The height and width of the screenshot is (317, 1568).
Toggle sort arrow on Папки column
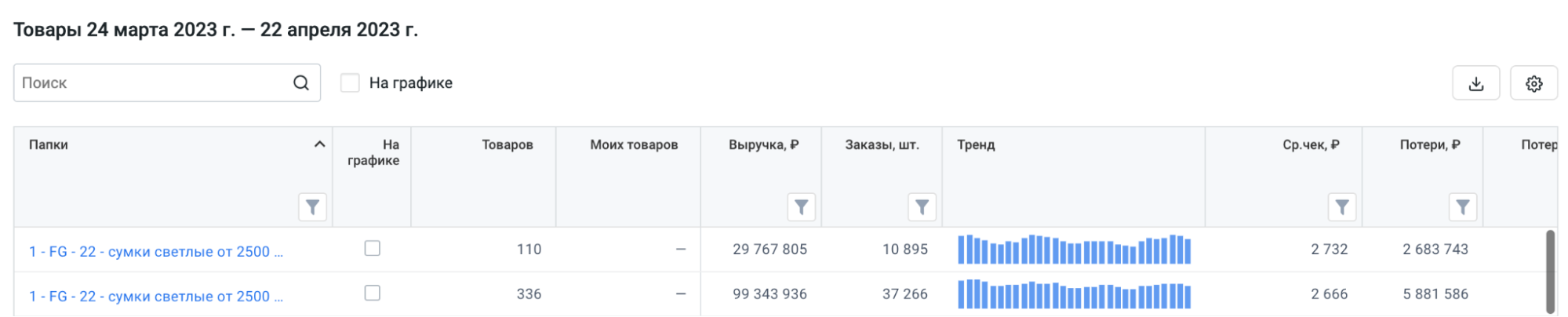coord(319,144)
